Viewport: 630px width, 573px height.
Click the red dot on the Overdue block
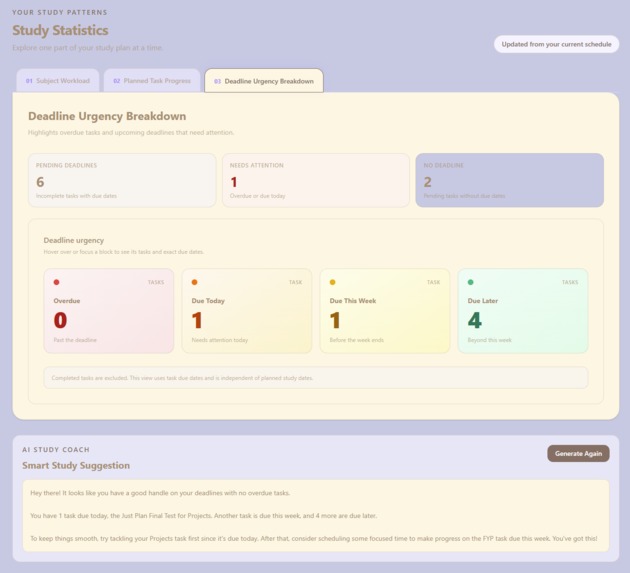[x=57, y=282]
